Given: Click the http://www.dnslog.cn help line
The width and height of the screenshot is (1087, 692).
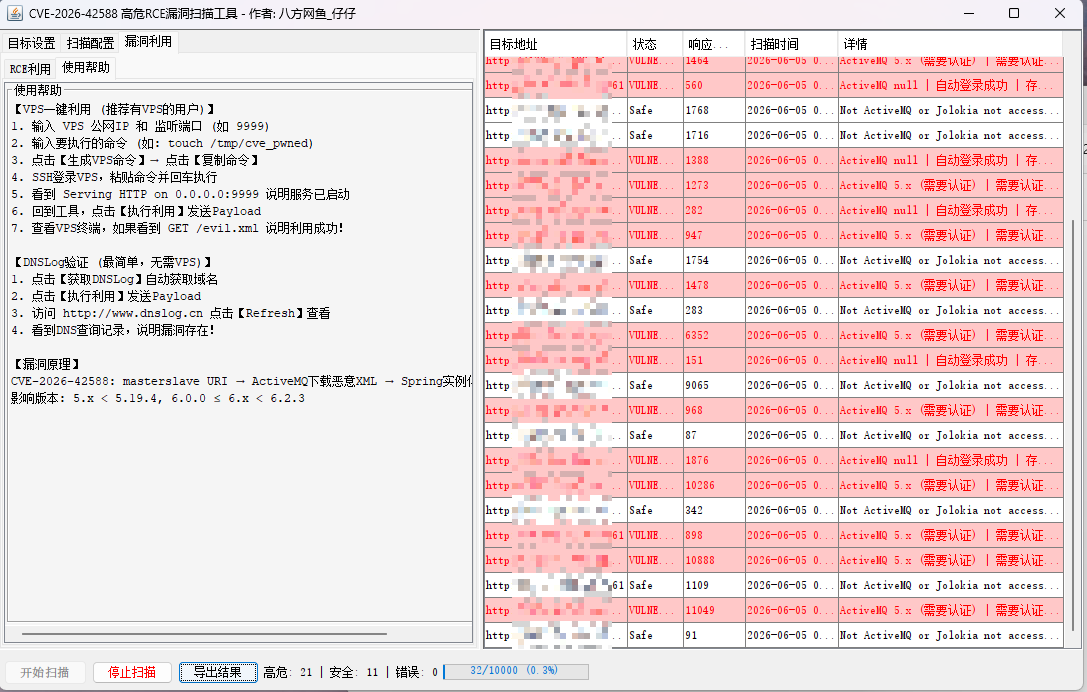Looking at the screenshot, I should click(171, 313).
